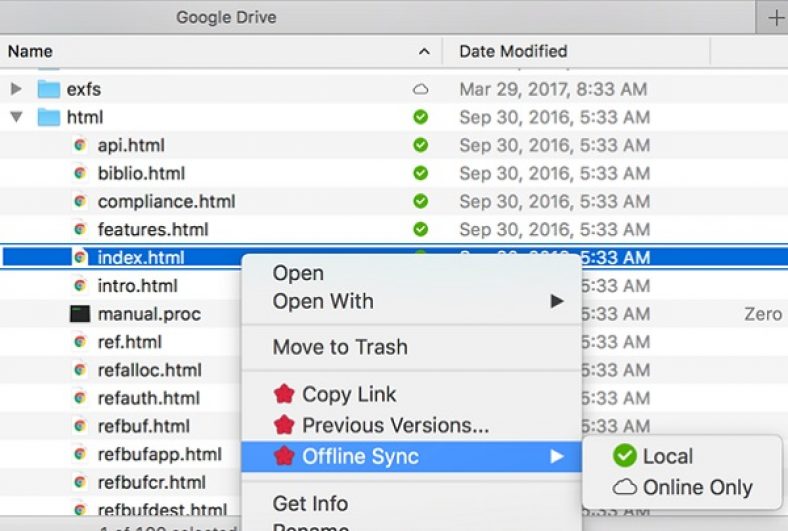
Task: Click the red icon next to Copy Link
Action: [x=284, y=395]
